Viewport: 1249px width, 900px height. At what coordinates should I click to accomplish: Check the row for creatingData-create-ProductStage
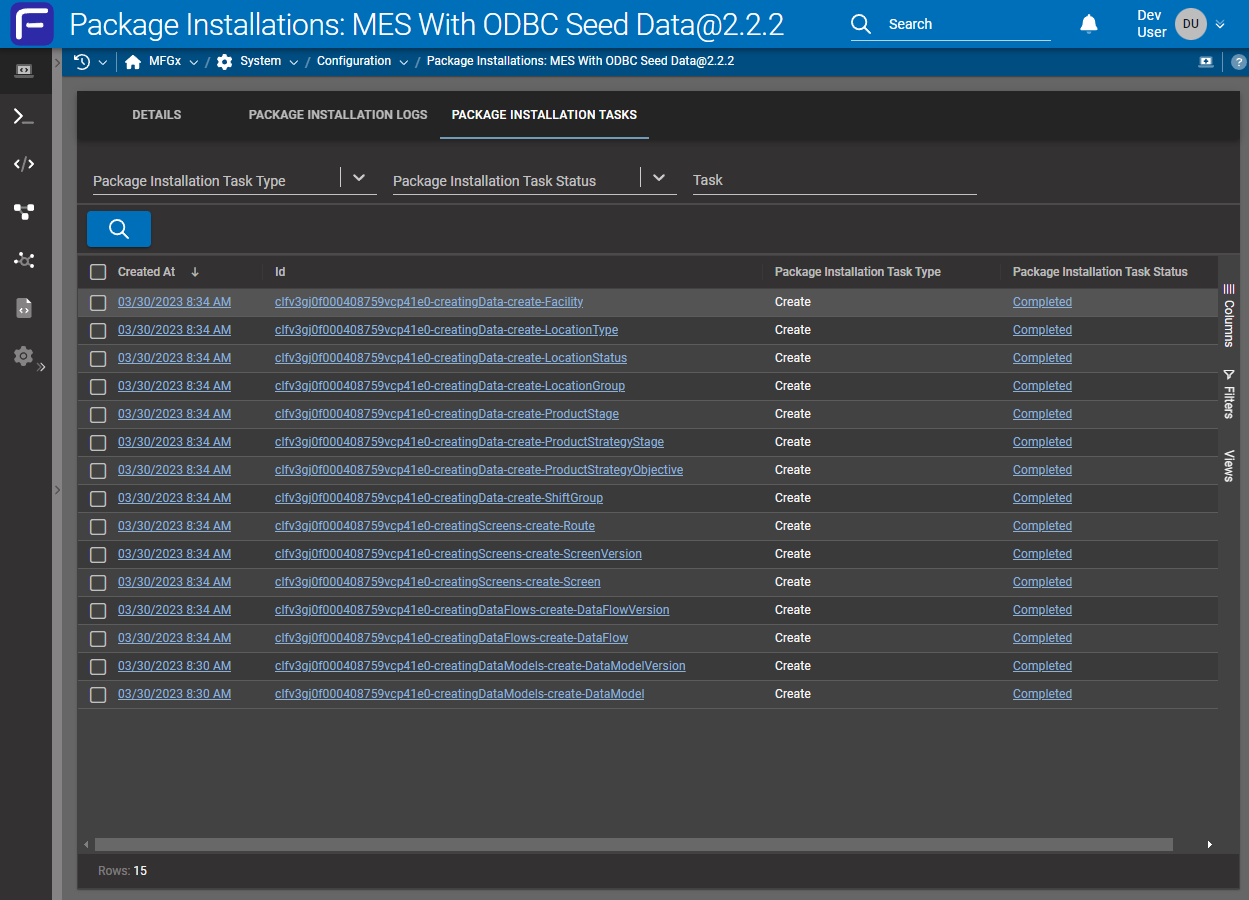tap(98, 414)
